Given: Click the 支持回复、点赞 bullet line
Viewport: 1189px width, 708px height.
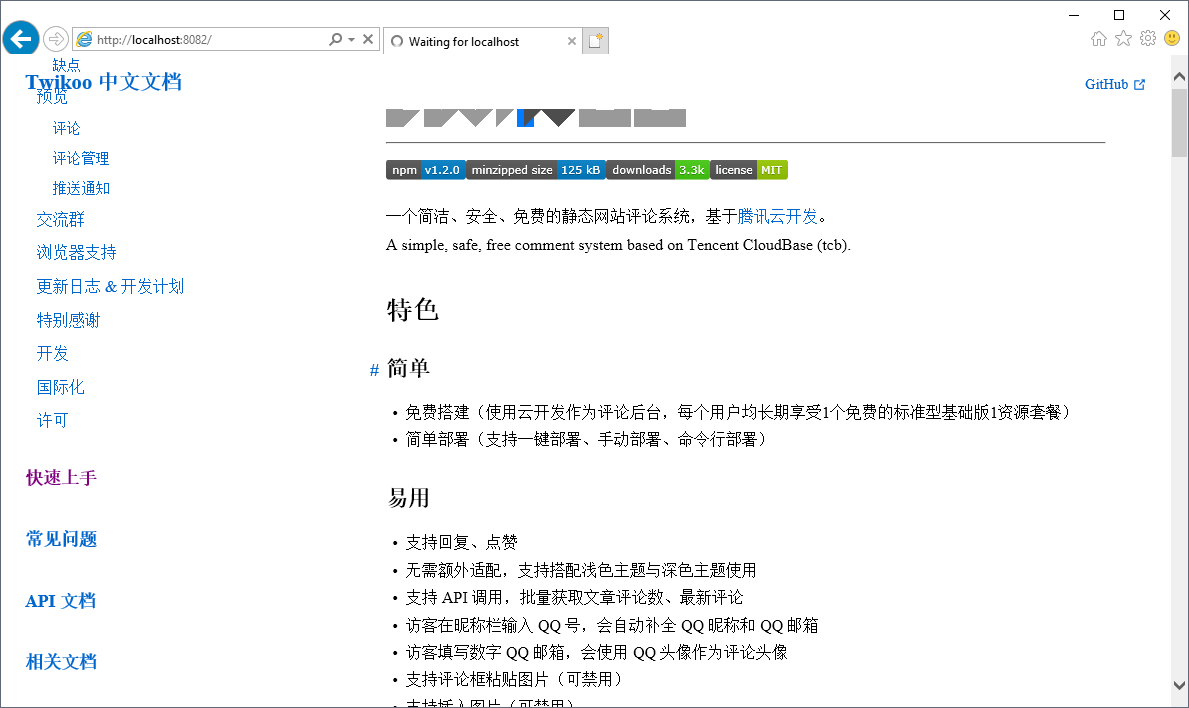Looking at the screenshot, I should [461, 543].
